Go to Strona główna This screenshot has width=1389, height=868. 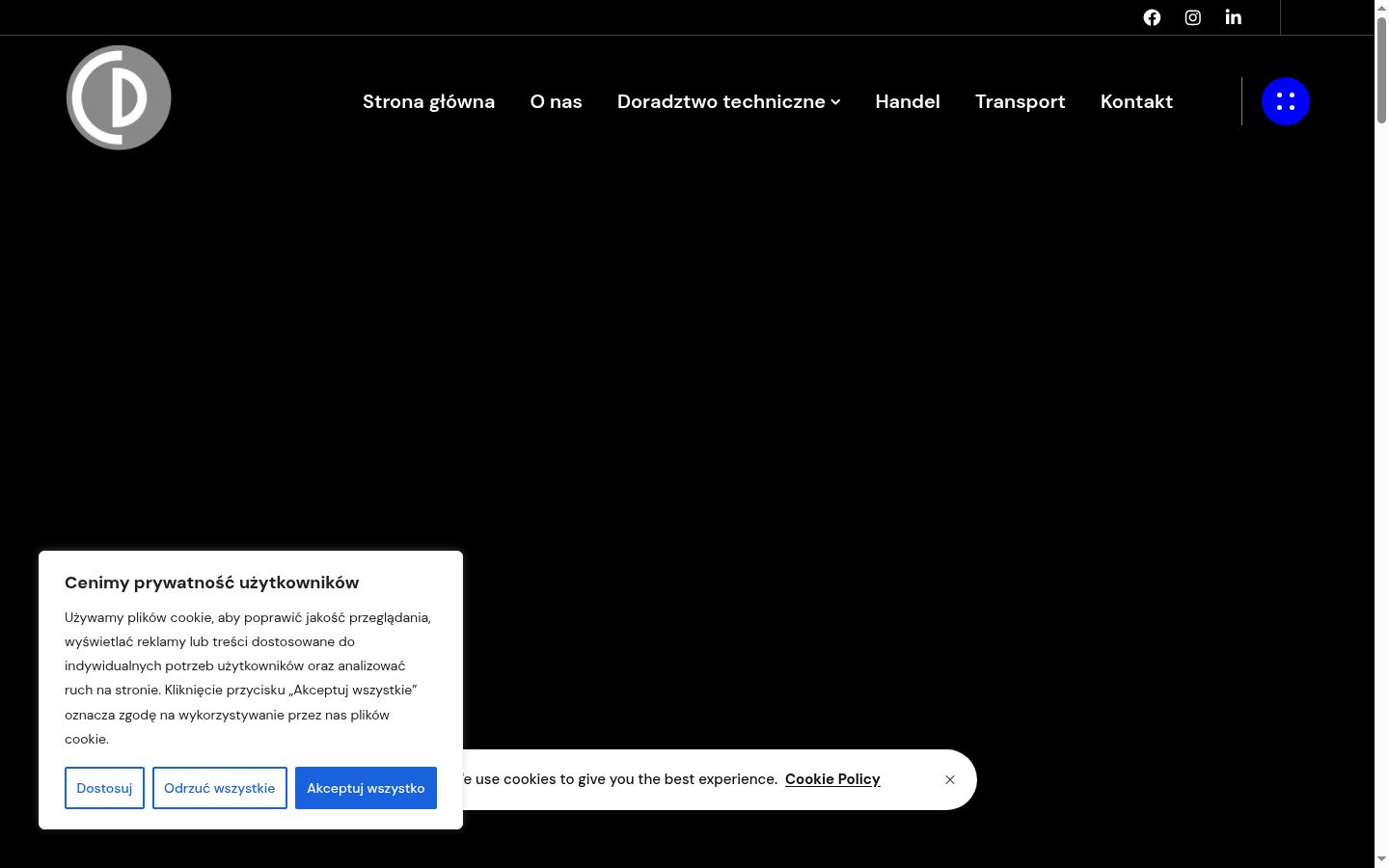[428, 101]
